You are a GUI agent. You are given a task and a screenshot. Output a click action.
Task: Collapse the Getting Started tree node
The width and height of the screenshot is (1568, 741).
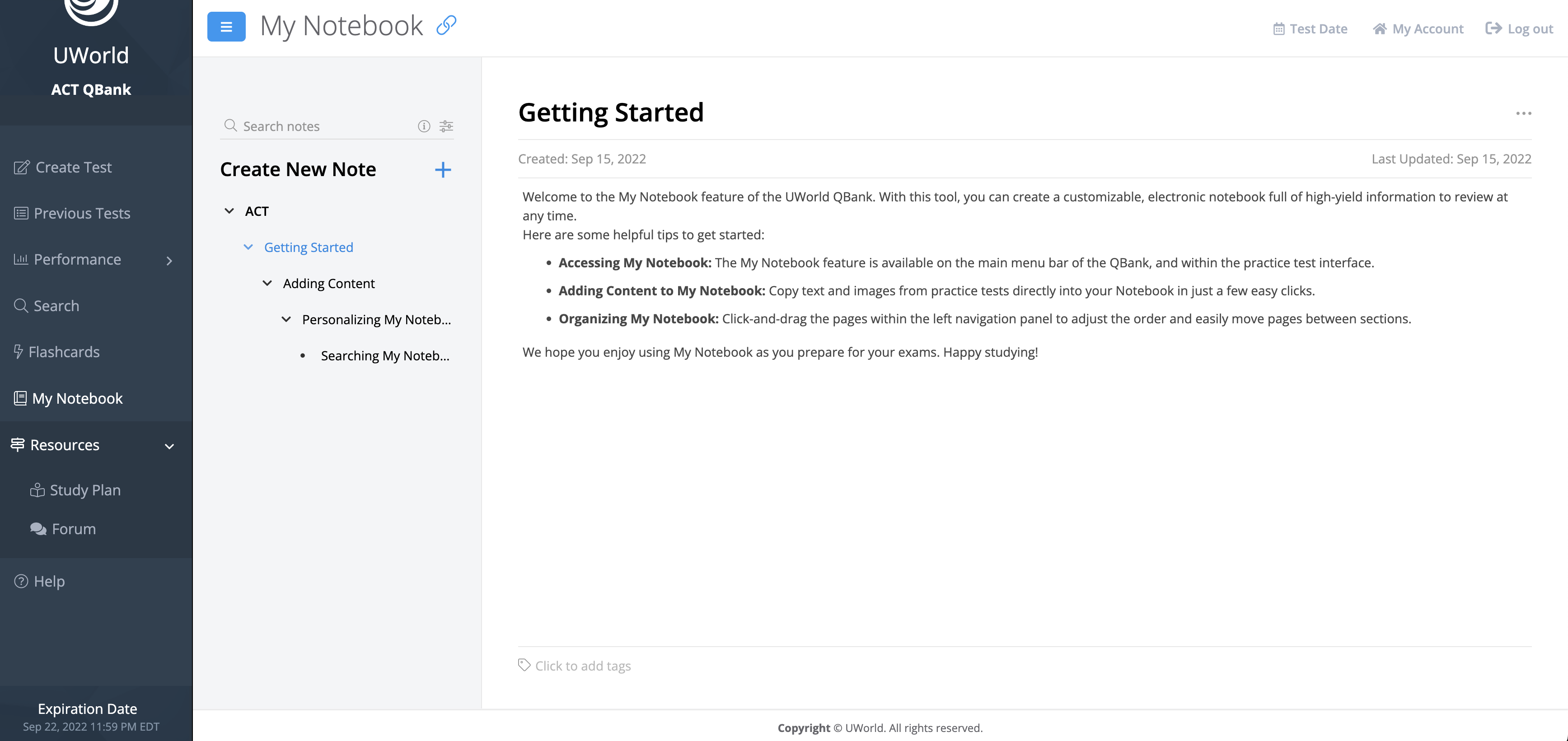tap(248, 247)
